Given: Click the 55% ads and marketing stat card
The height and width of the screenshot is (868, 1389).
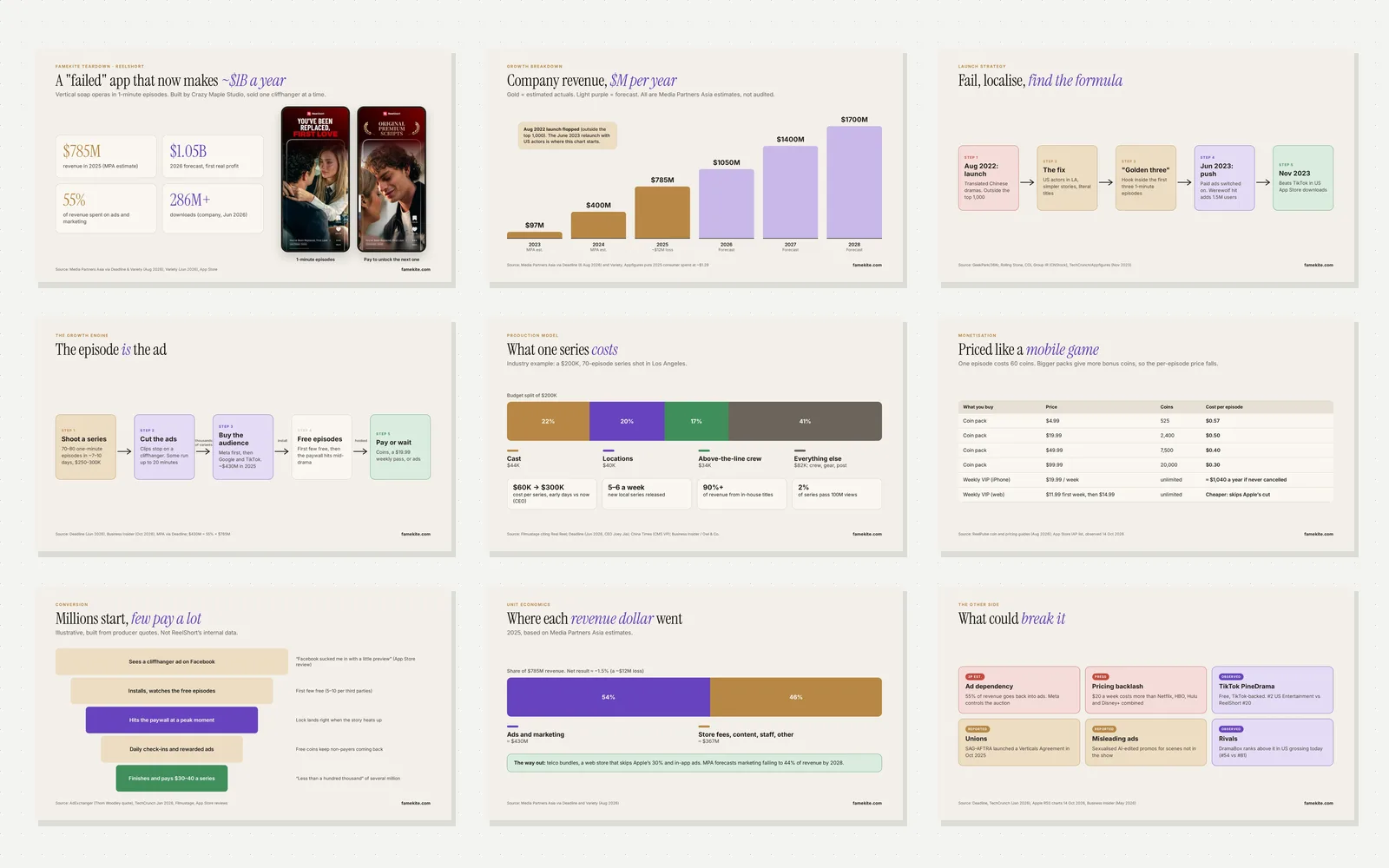Looking at the screenshot, I should click(106, 207).
